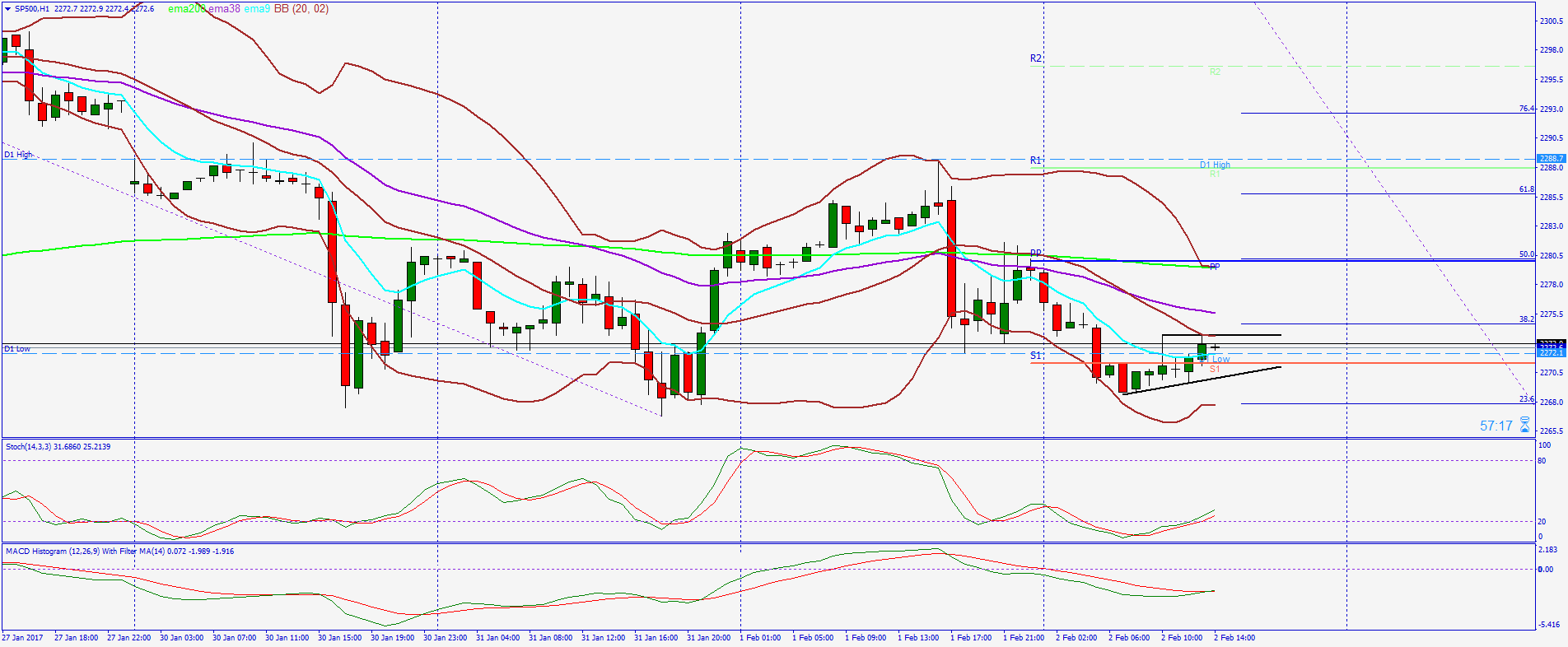Screen dimensions: 1568x647
Task: Click the 27 Jan 2017 time axis label
Action: 23,638
